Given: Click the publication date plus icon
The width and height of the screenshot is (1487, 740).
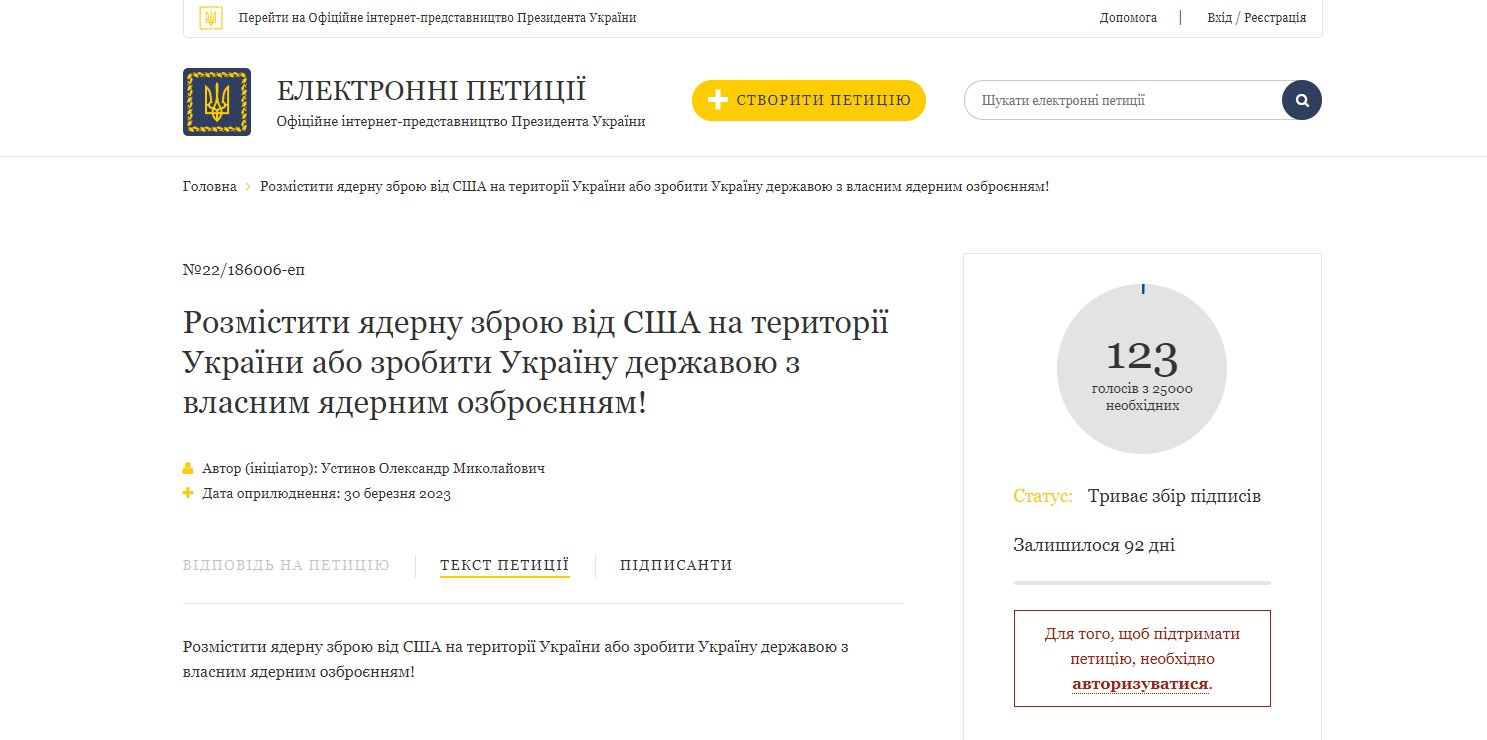Looking at the screenshot, I should 188,493.
